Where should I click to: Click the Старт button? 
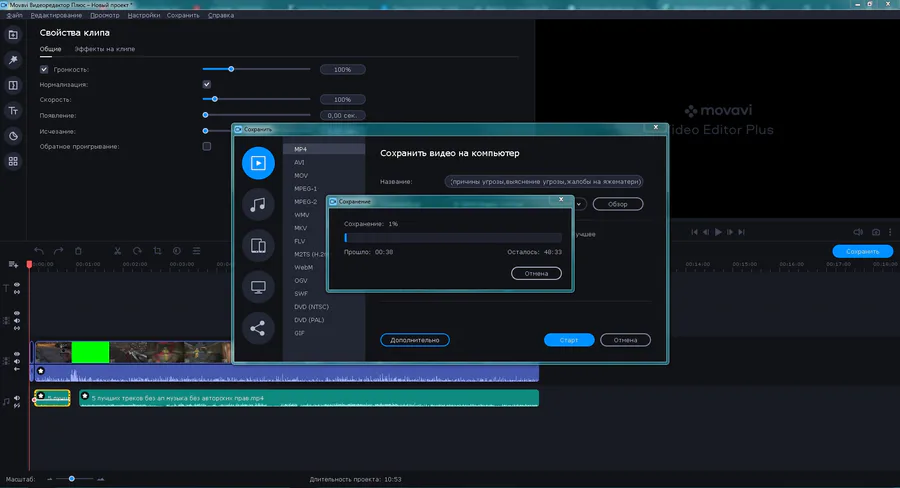[x=569, y=340]
